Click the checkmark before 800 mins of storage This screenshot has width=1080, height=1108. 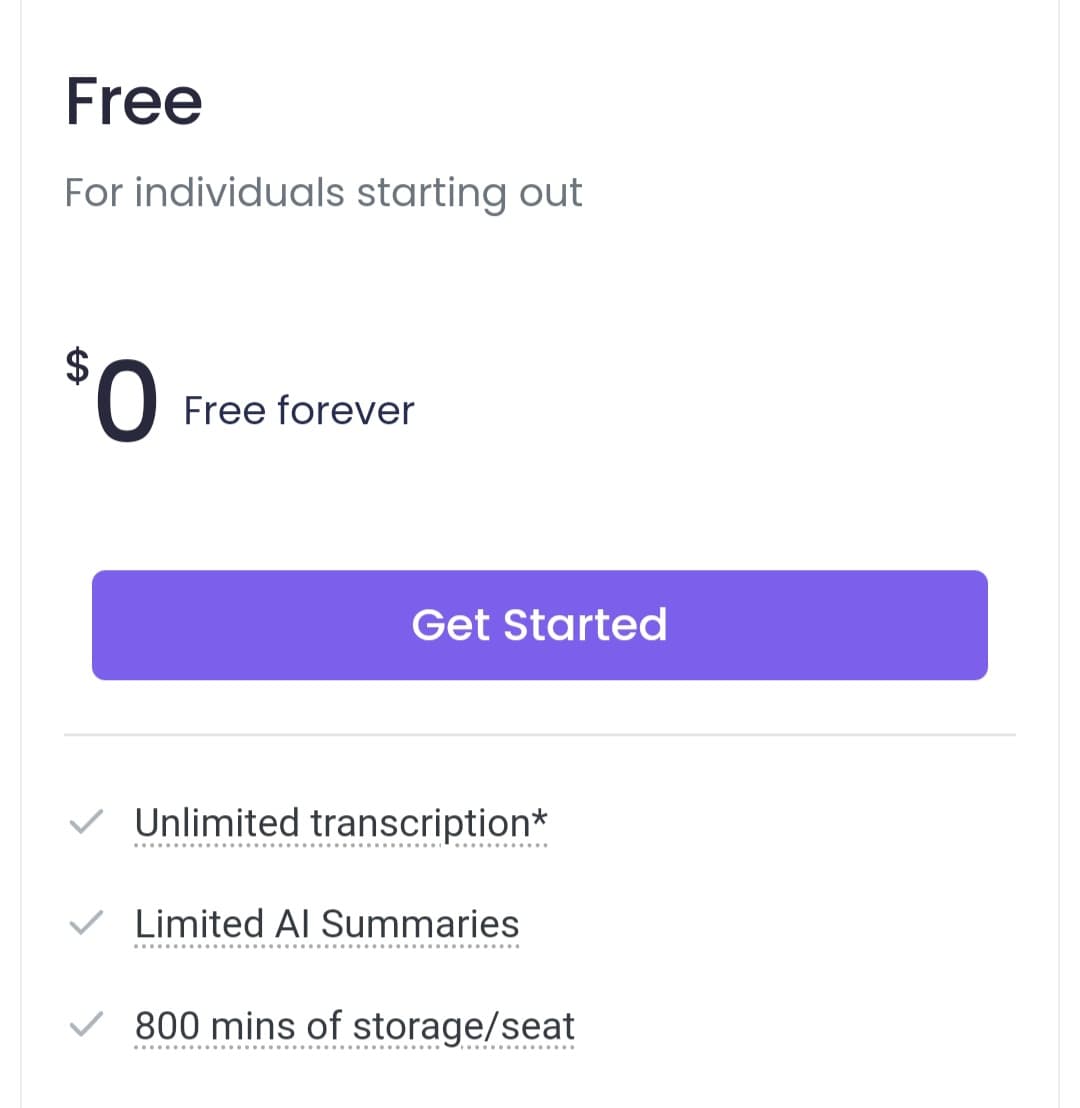88,1025
